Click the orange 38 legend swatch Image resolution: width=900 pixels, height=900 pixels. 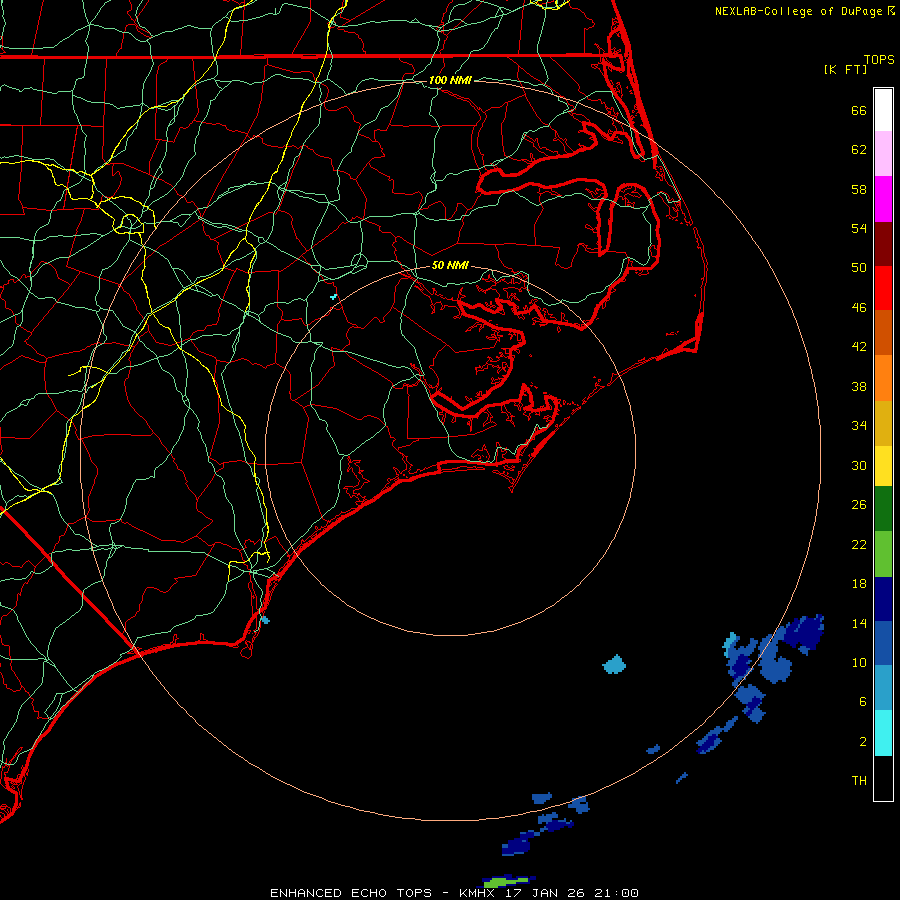pyautogui.click(x=883, y=378)
